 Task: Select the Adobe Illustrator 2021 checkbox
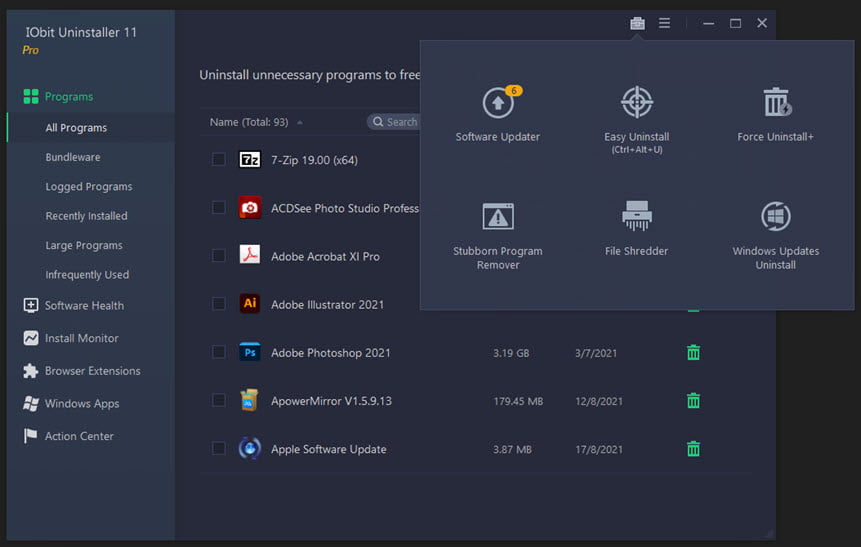coord(219,304)
